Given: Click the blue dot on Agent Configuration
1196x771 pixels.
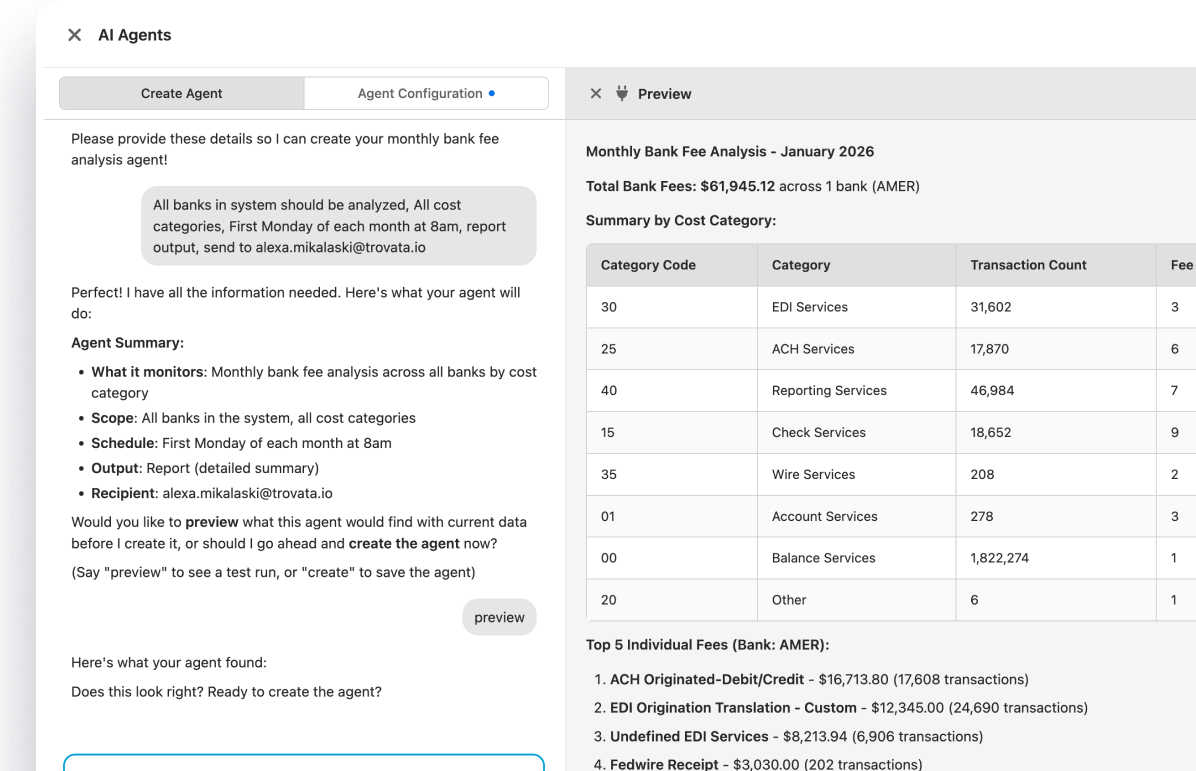Looking at the screenshot, I should pyautogui.click(x=492, y=93).
